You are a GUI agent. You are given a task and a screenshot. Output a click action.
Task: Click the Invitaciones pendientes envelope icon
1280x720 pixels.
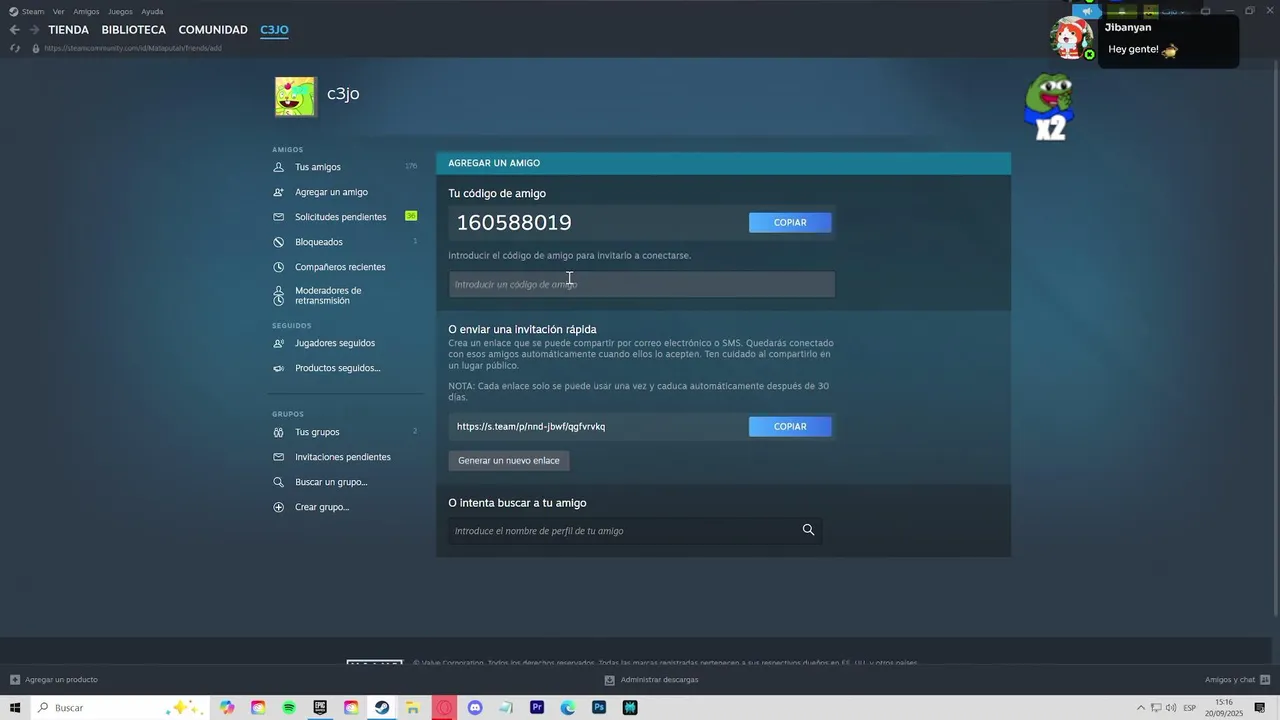tap(279, 457)
